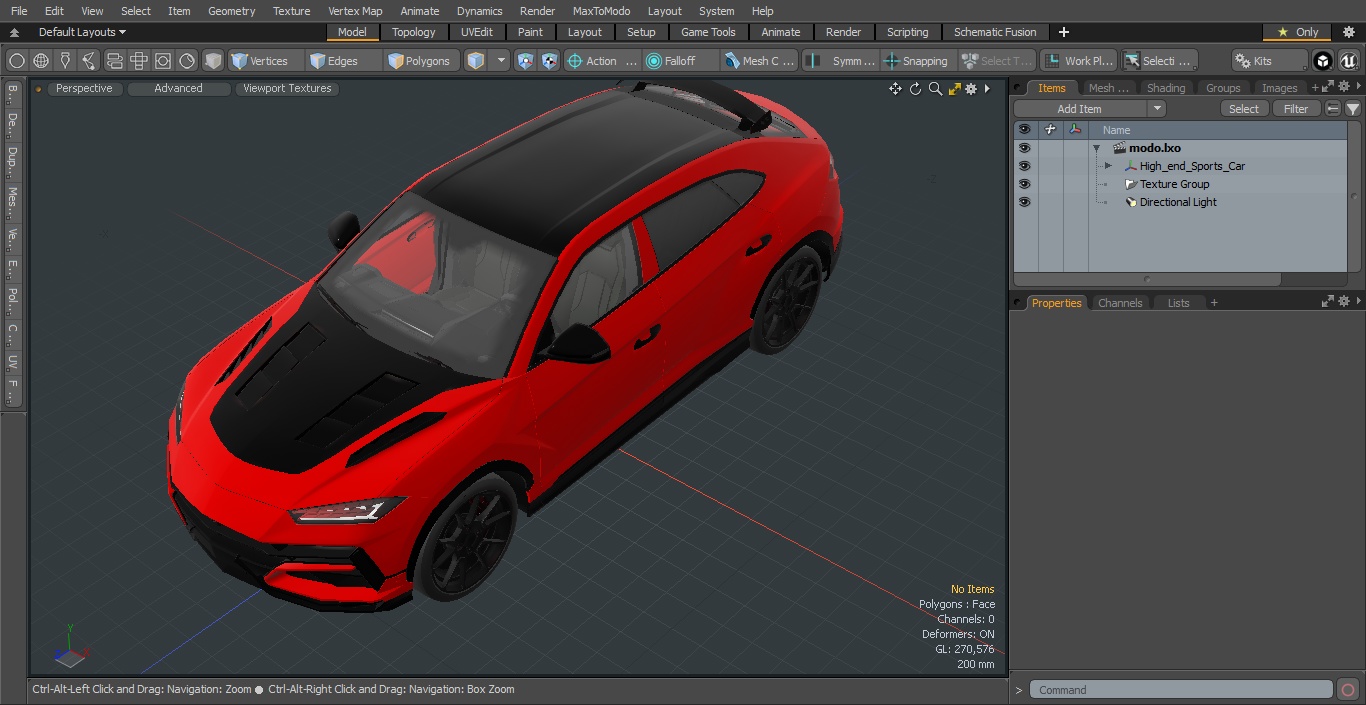Image resolution: width=1366 pixels, height=705 pixels.
Task: Switch to the Channels tab
Action: (1119, 303)
